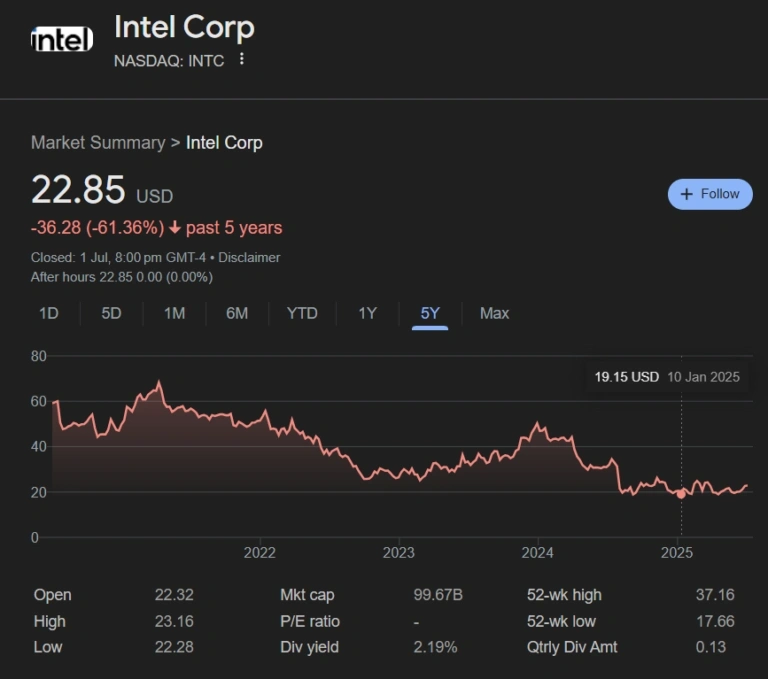
Task: Click the 2022 label on chart axis
Action: coord(260,553)
